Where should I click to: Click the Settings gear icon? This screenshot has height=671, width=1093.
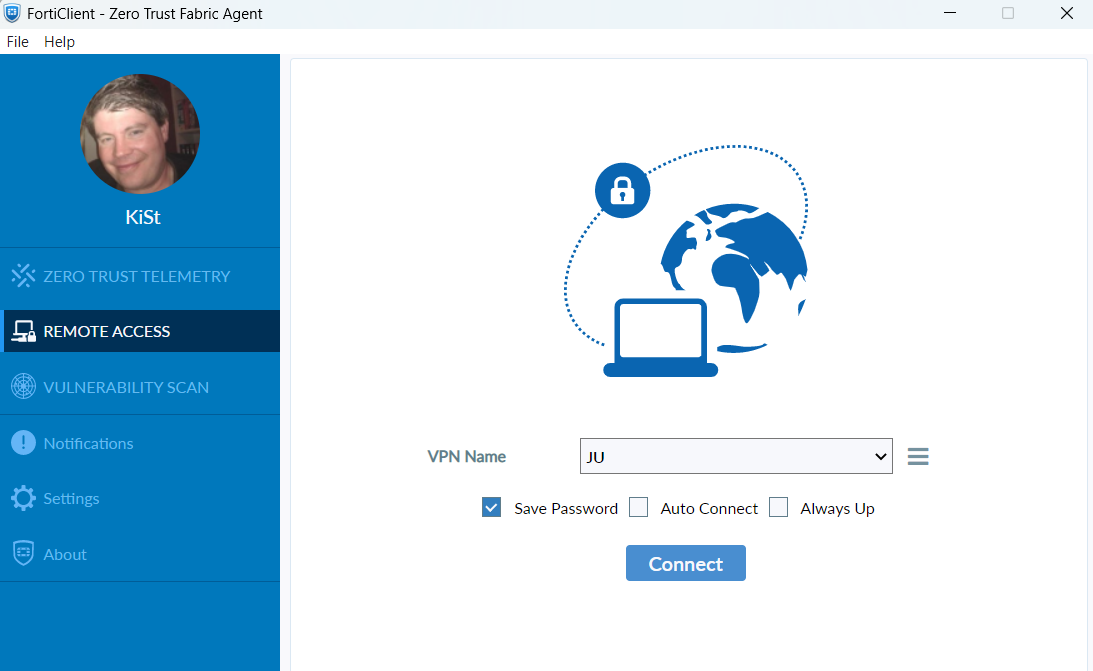23,498
